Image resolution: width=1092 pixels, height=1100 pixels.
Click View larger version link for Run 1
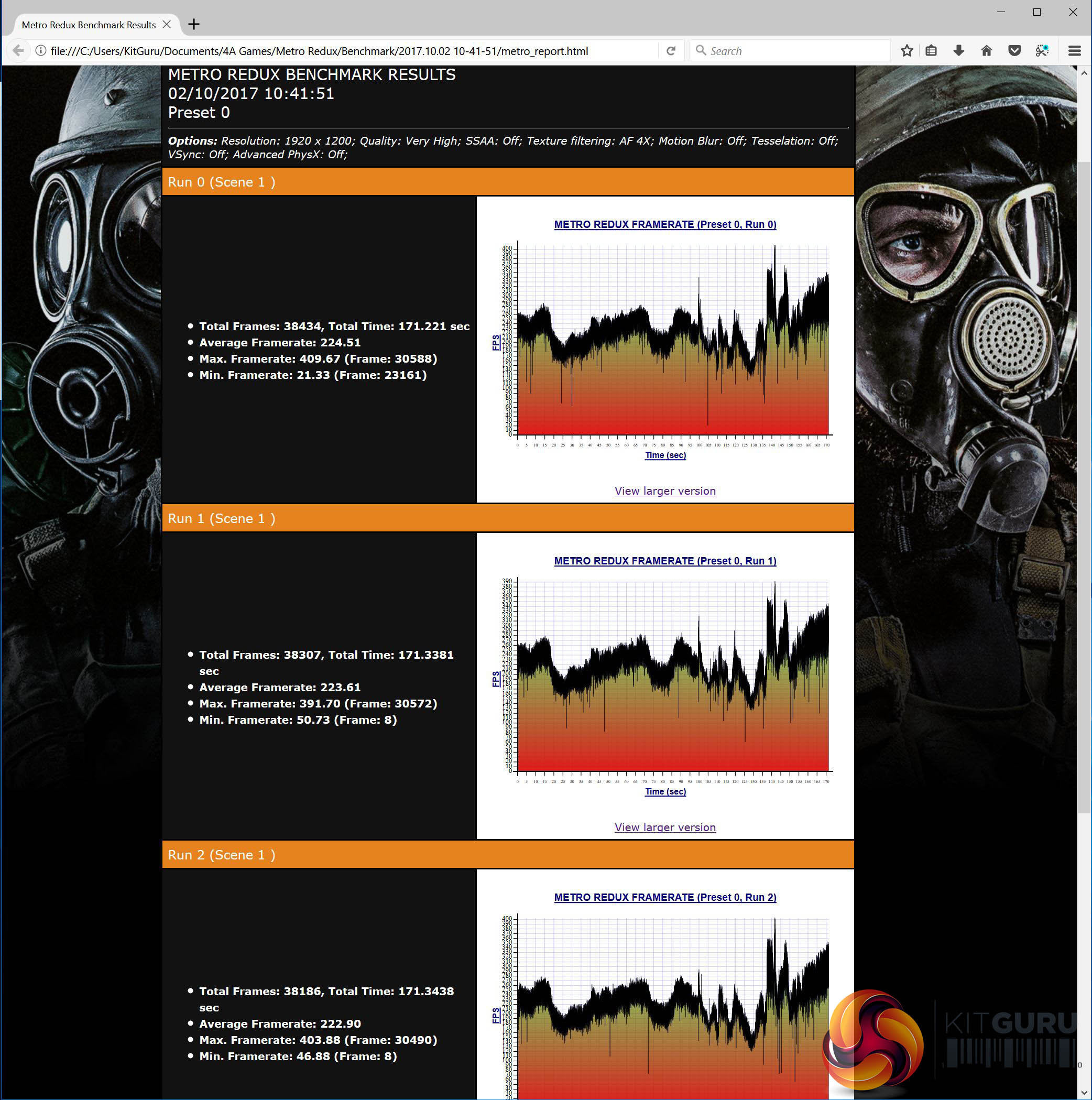coord(664,827)
